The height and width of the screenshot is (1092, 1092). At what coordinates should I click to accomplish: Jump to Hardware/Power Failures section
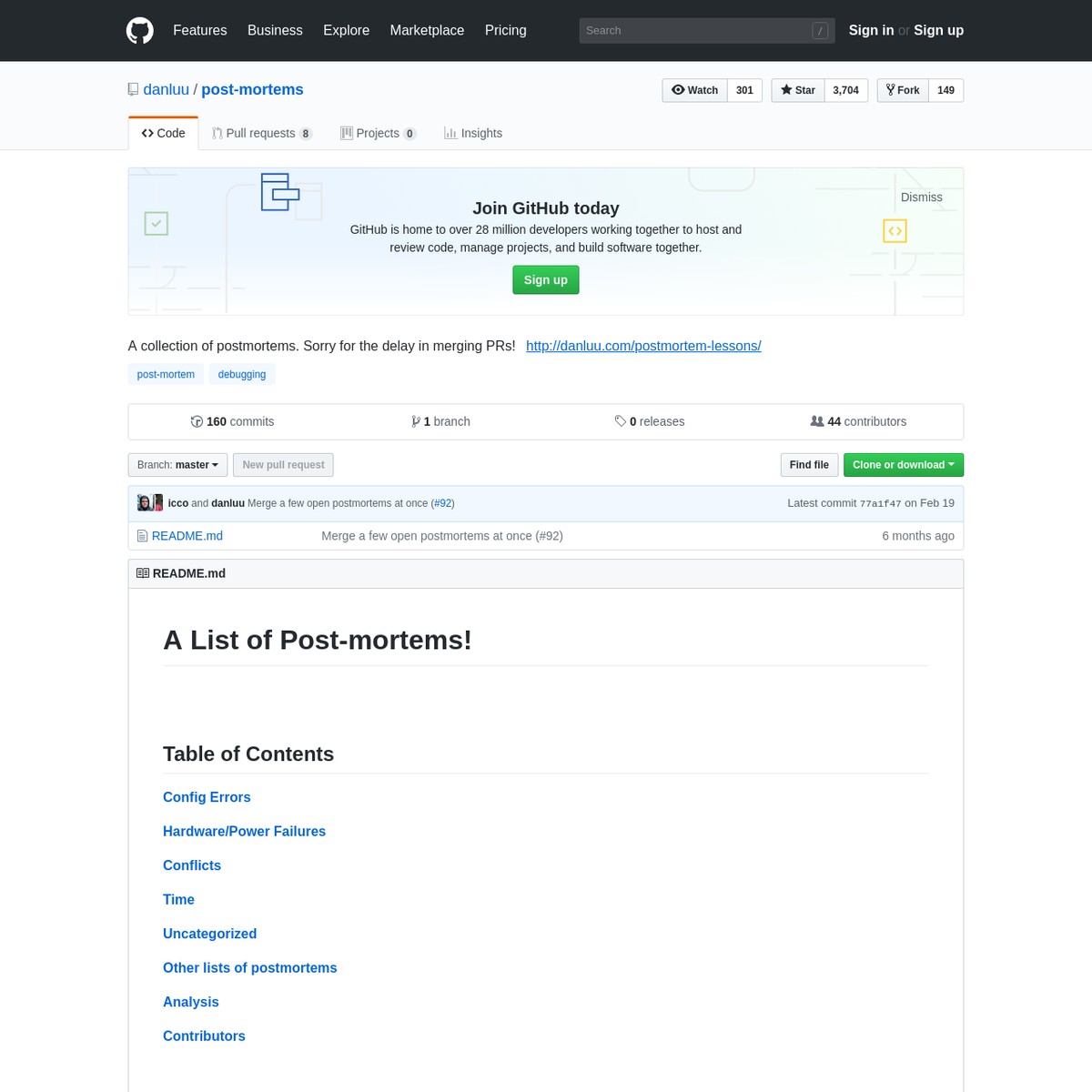244,831
